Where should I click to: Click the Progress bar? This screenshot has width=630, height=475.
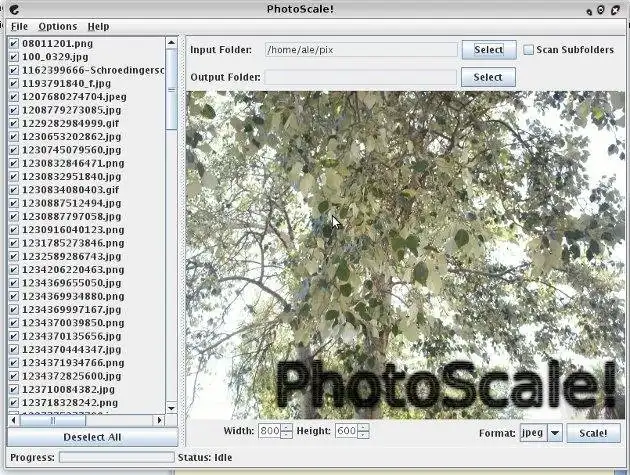point(117,457)
